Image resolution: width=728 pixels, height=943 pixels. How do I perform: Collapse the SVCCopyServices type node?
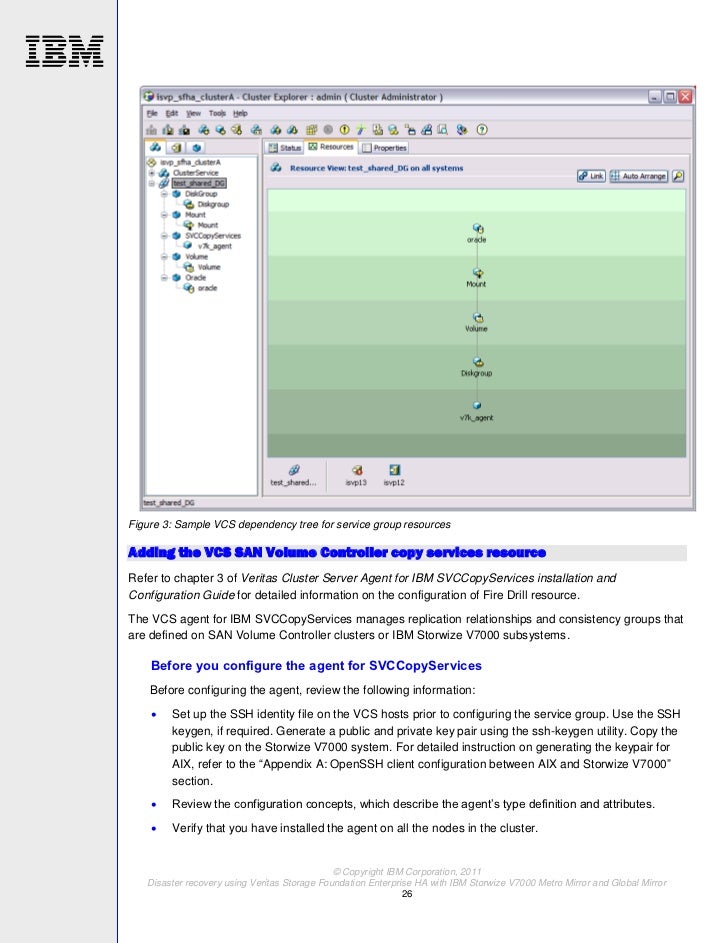tap(164, 236)
